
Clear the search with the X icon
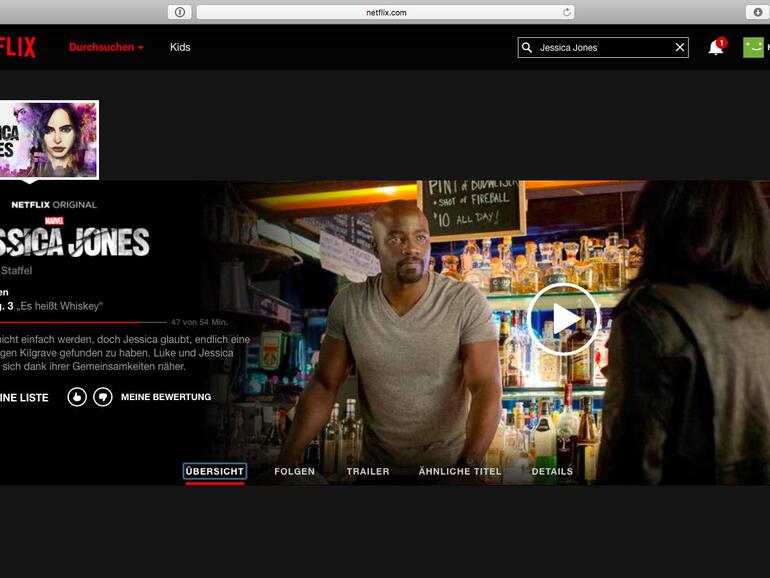coord(680,48)
